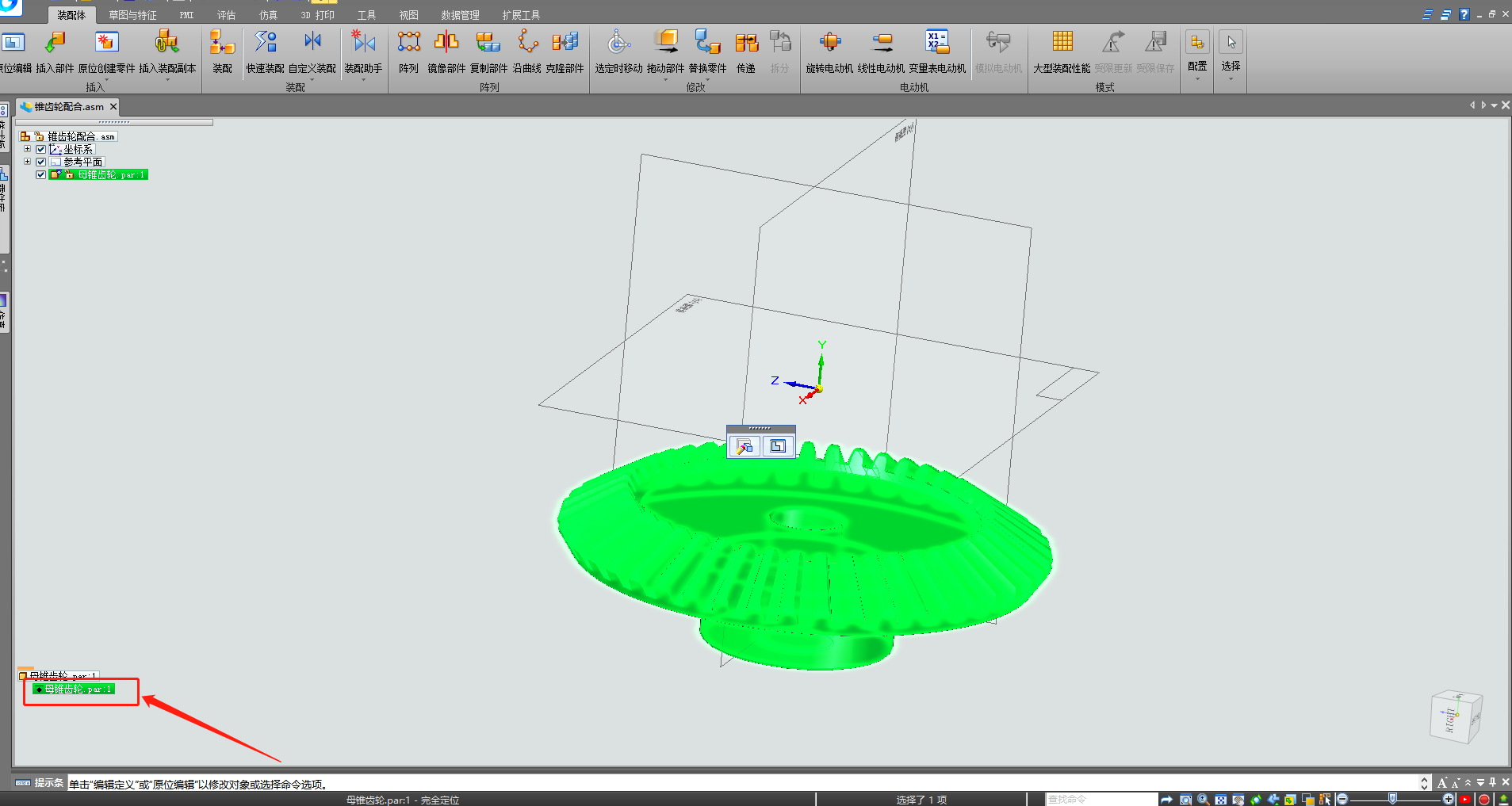Click Zoom Area icon in status bar
Viewport: 1512px width, 806px height.
tap(1185, 800)
